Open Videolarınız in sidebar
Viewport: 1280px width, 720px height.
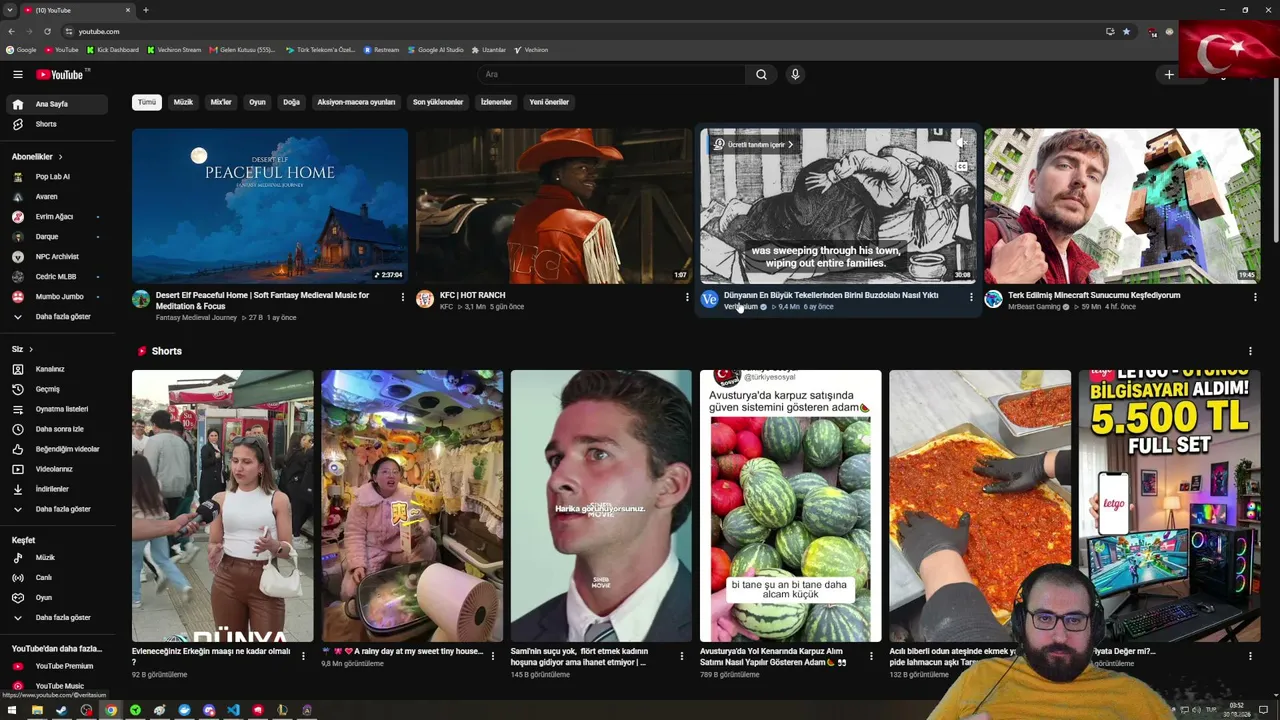point(57,469)
